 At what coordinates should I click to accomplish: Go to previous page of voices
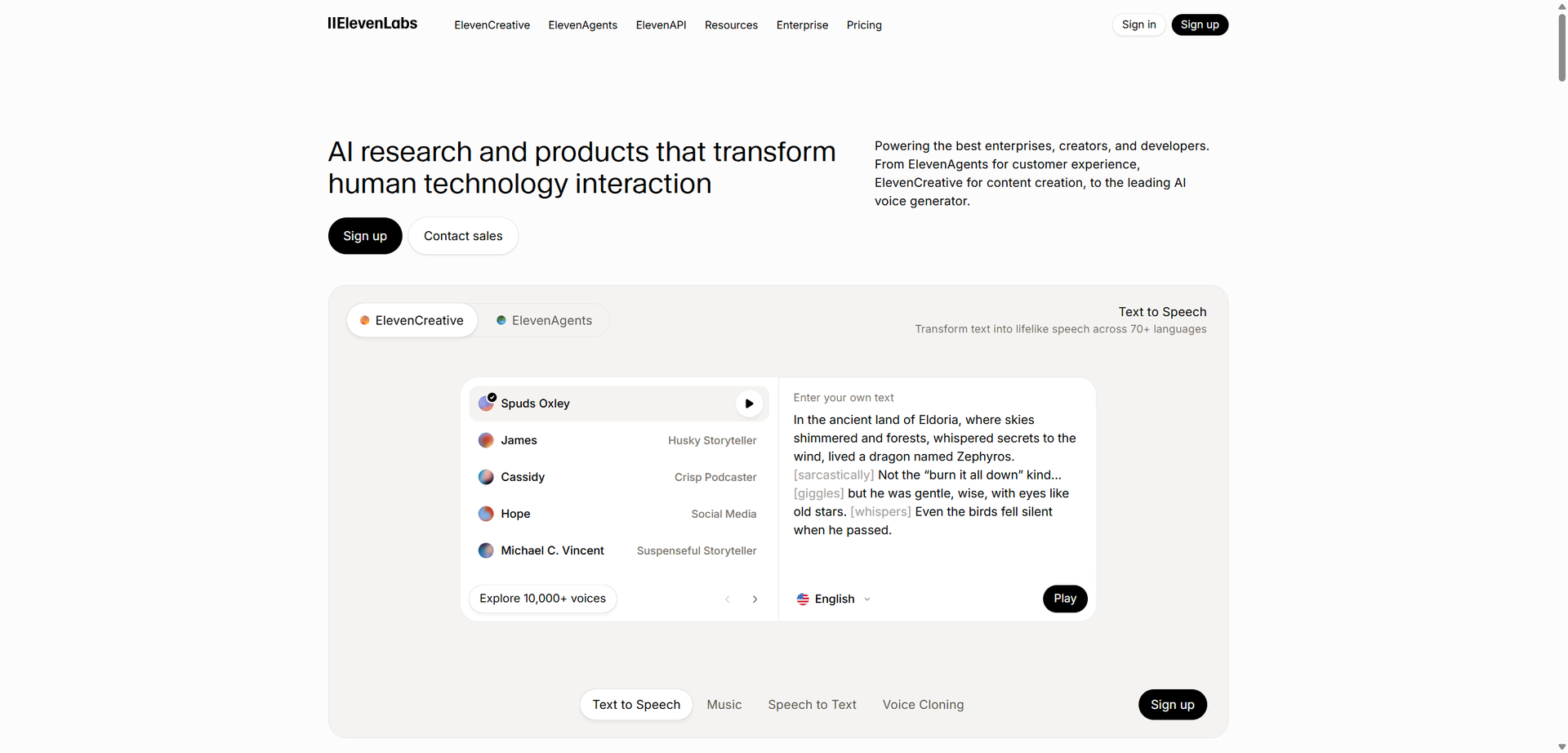coord(728,599)
